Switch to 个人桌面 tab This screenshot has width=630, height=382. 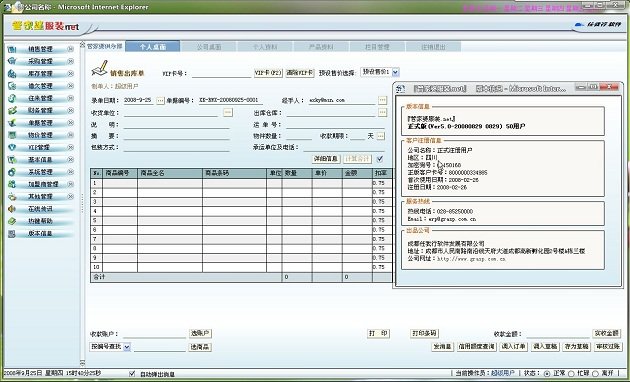coord(153,47)
